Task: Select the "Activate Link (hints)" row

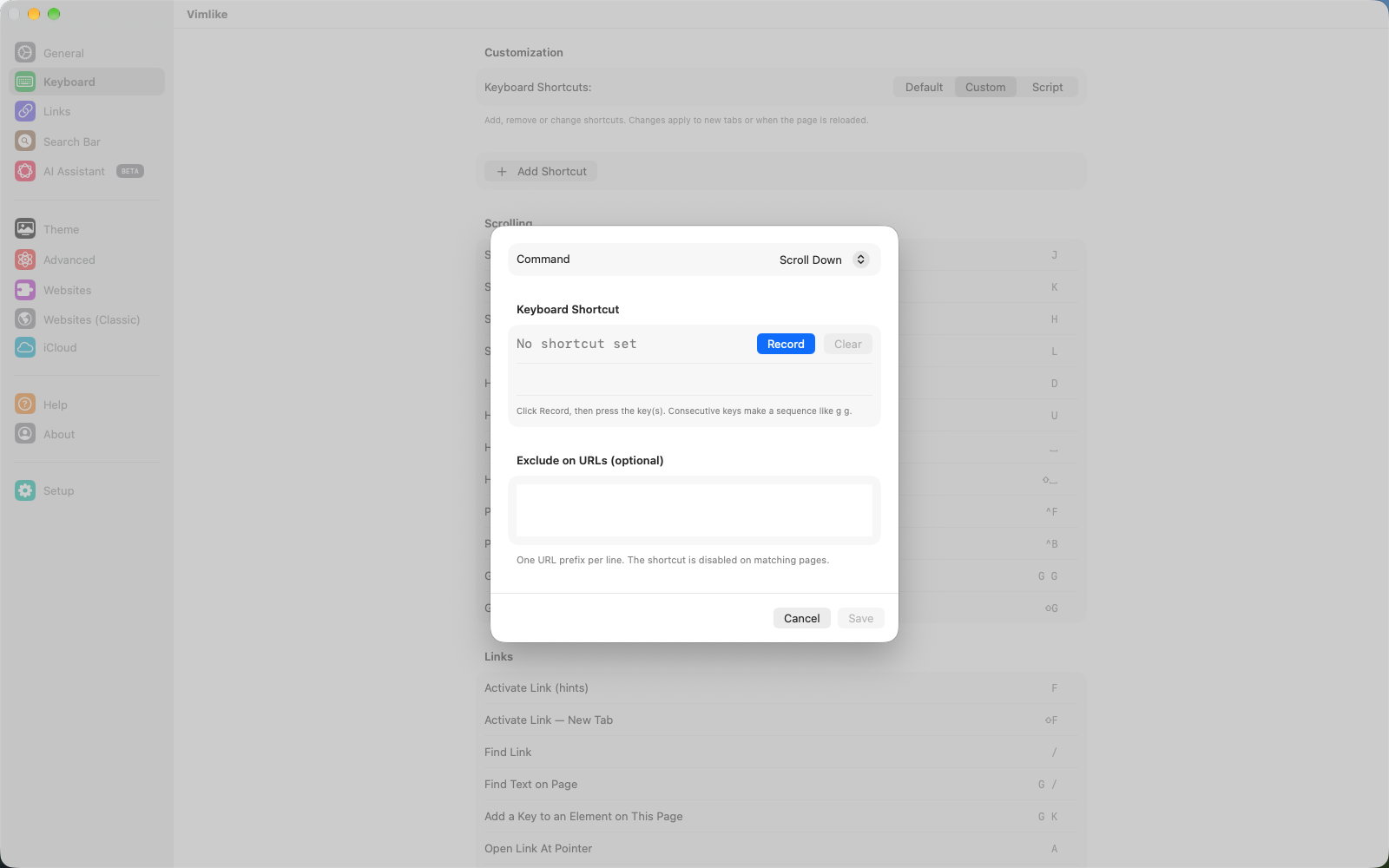Action: click(781, 688)
